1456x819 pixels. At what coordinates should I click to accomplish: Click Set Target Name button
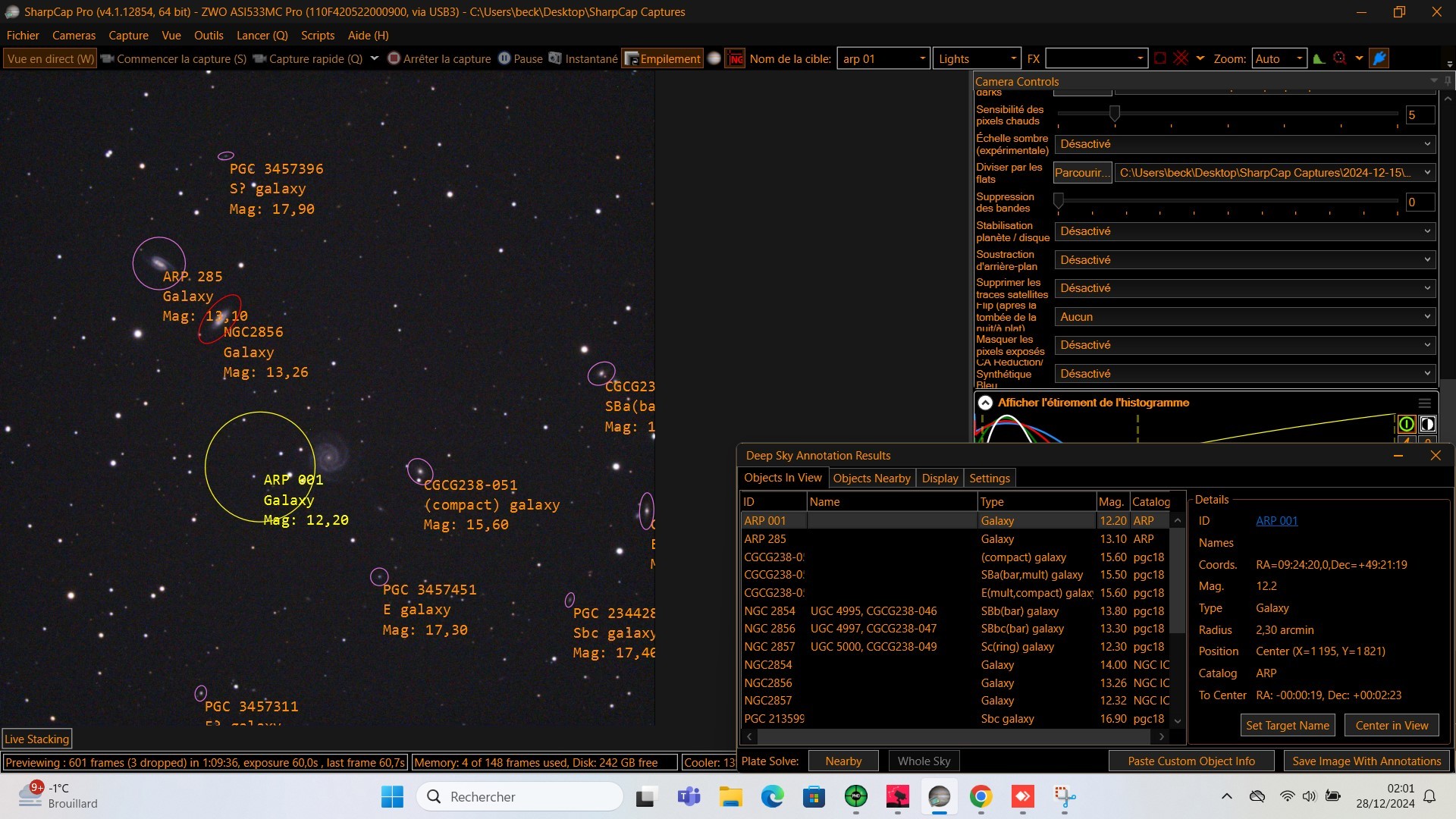point(1288,725)
